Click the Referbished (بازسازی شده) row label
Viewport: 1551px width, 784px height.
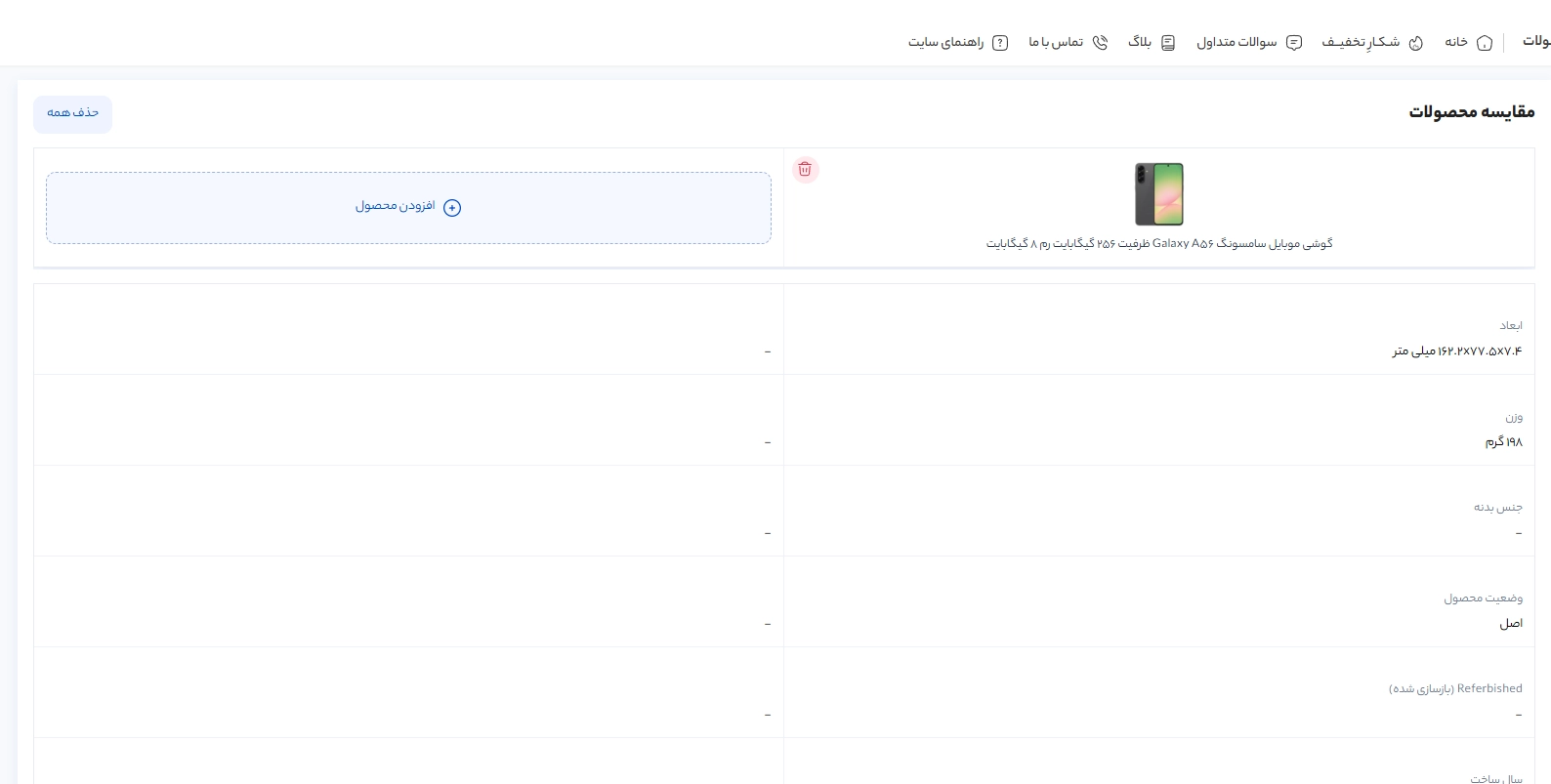coord(1455,689)
